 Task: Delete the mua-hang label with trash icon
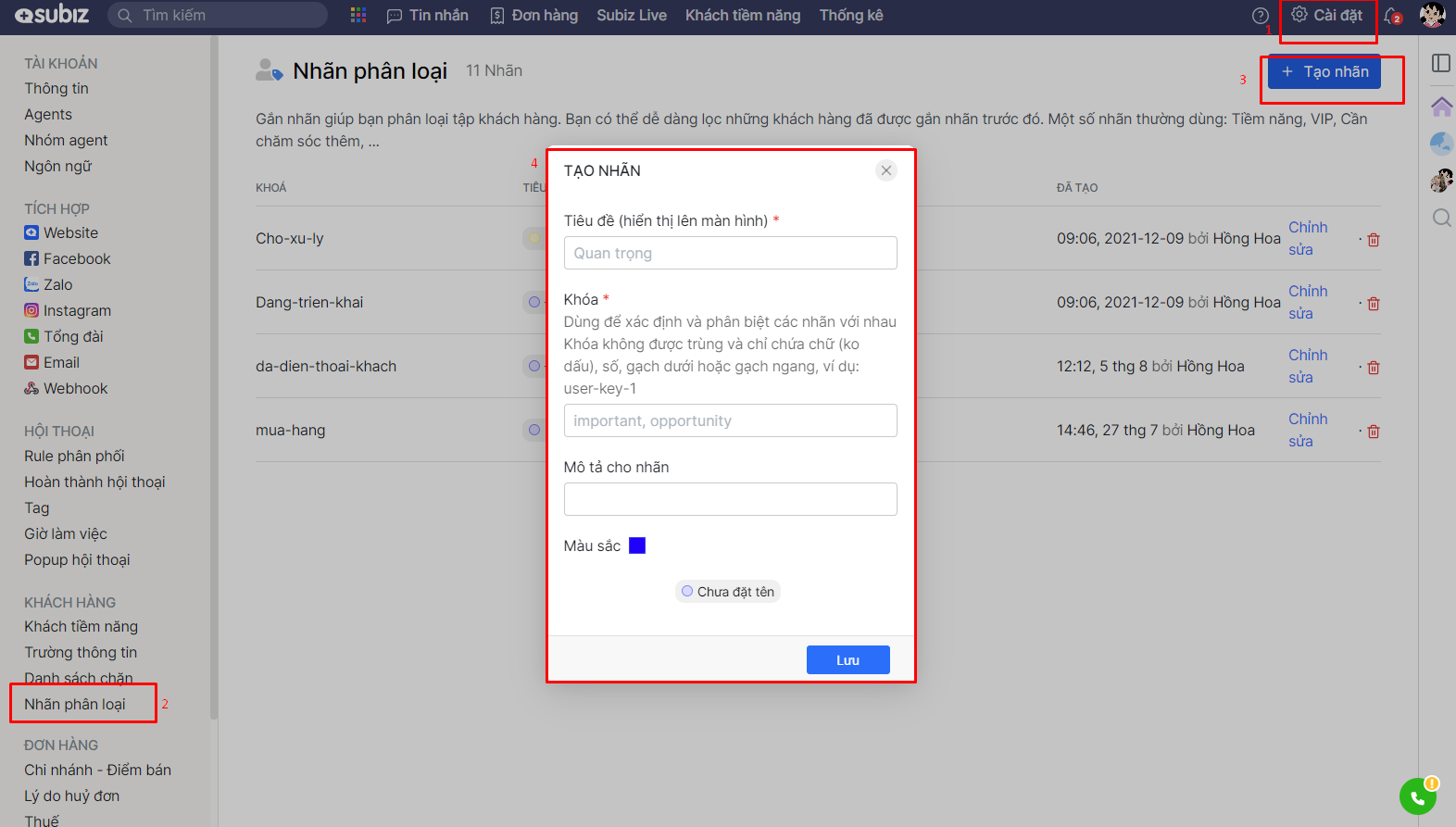point(1374,432)
